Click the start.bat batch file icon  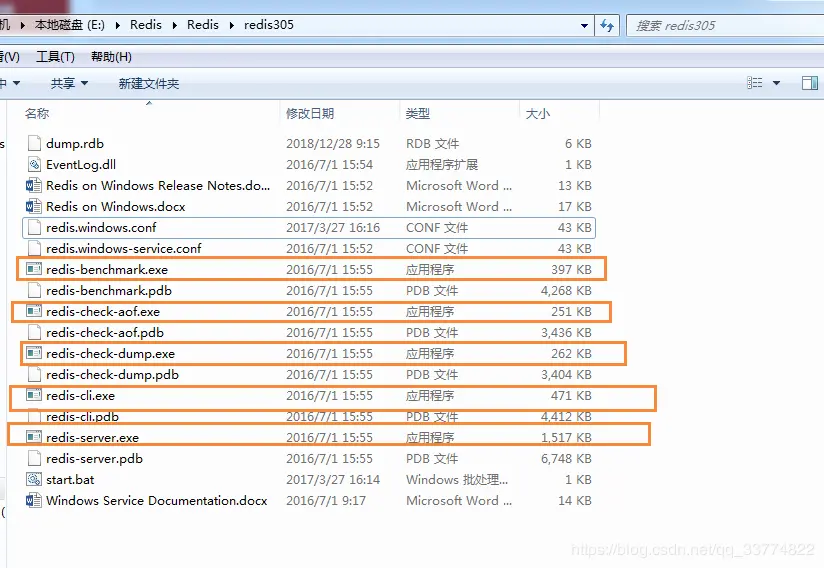[x=34, y=479]
